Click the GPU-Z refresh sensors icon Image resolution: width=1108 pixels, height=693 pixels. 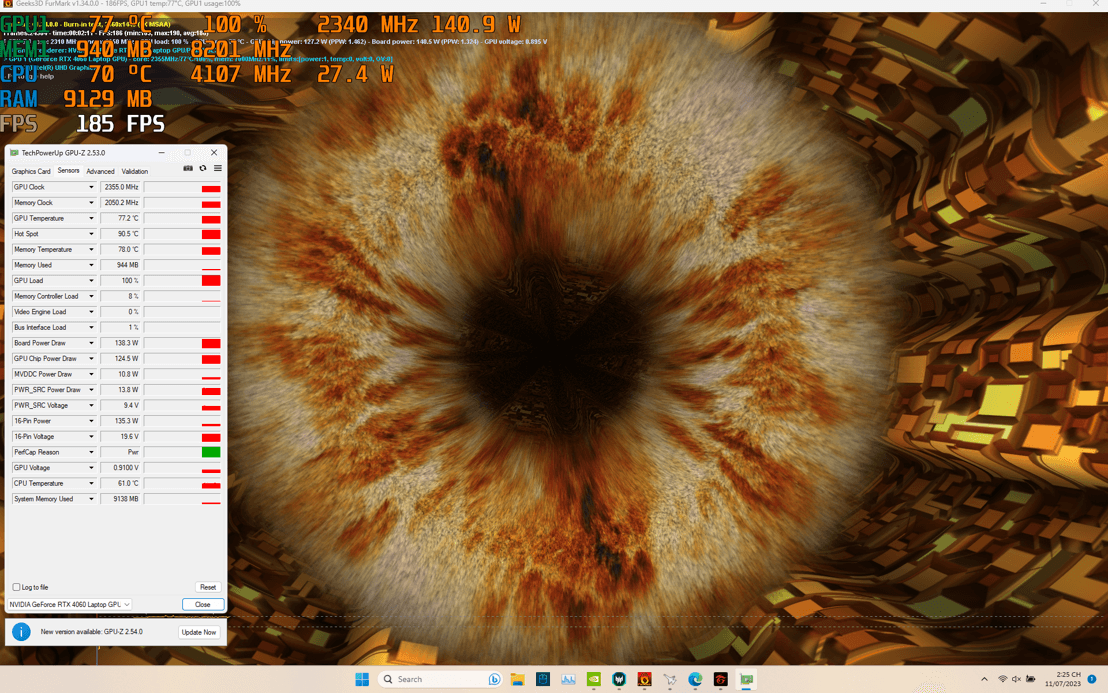(x=203, y=168)
